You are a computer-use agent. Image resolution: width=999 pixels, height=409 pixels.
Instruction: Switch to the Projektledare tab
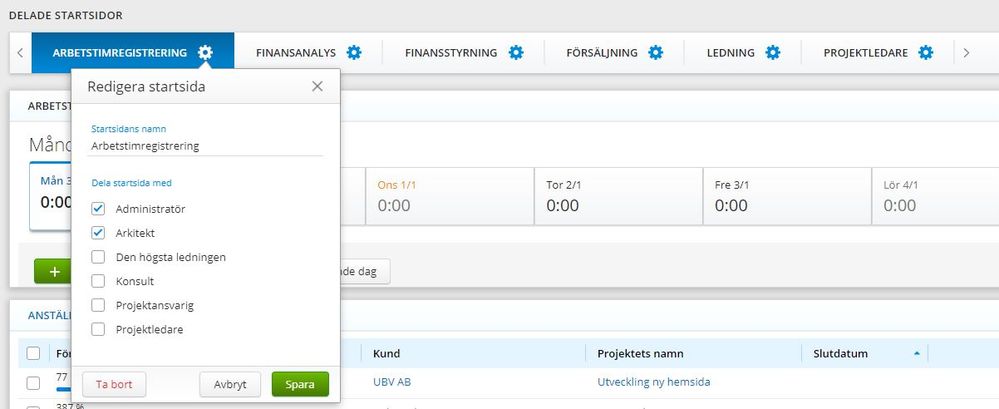[866, 53]
